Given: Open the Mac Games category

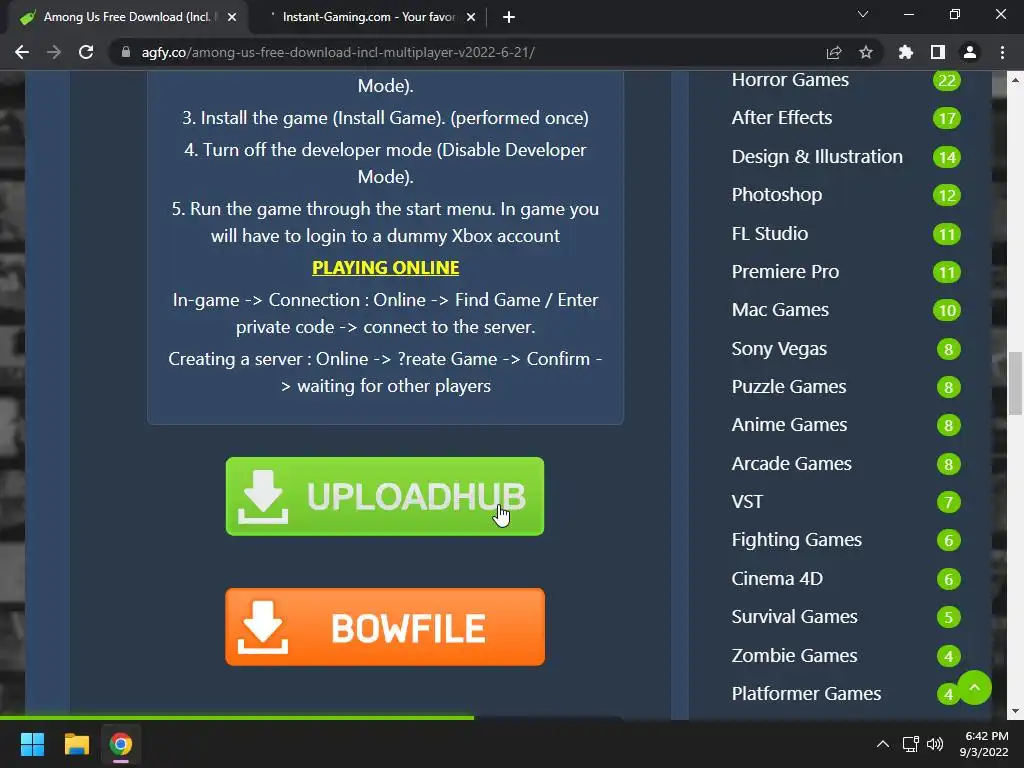Looking at the screenshot, I should coord(780,310).
